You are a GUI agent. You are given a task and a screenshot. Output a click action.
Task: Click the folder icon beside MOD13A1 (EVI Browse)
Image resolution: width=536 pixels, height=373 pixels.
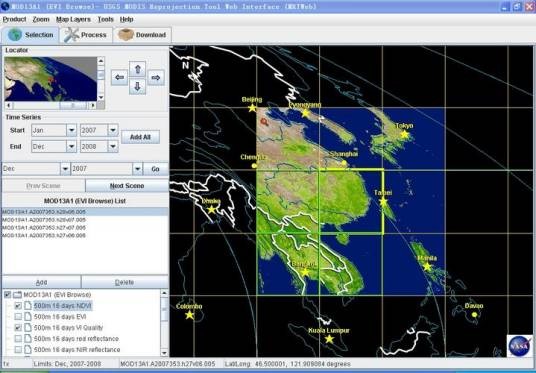[17, 295]
